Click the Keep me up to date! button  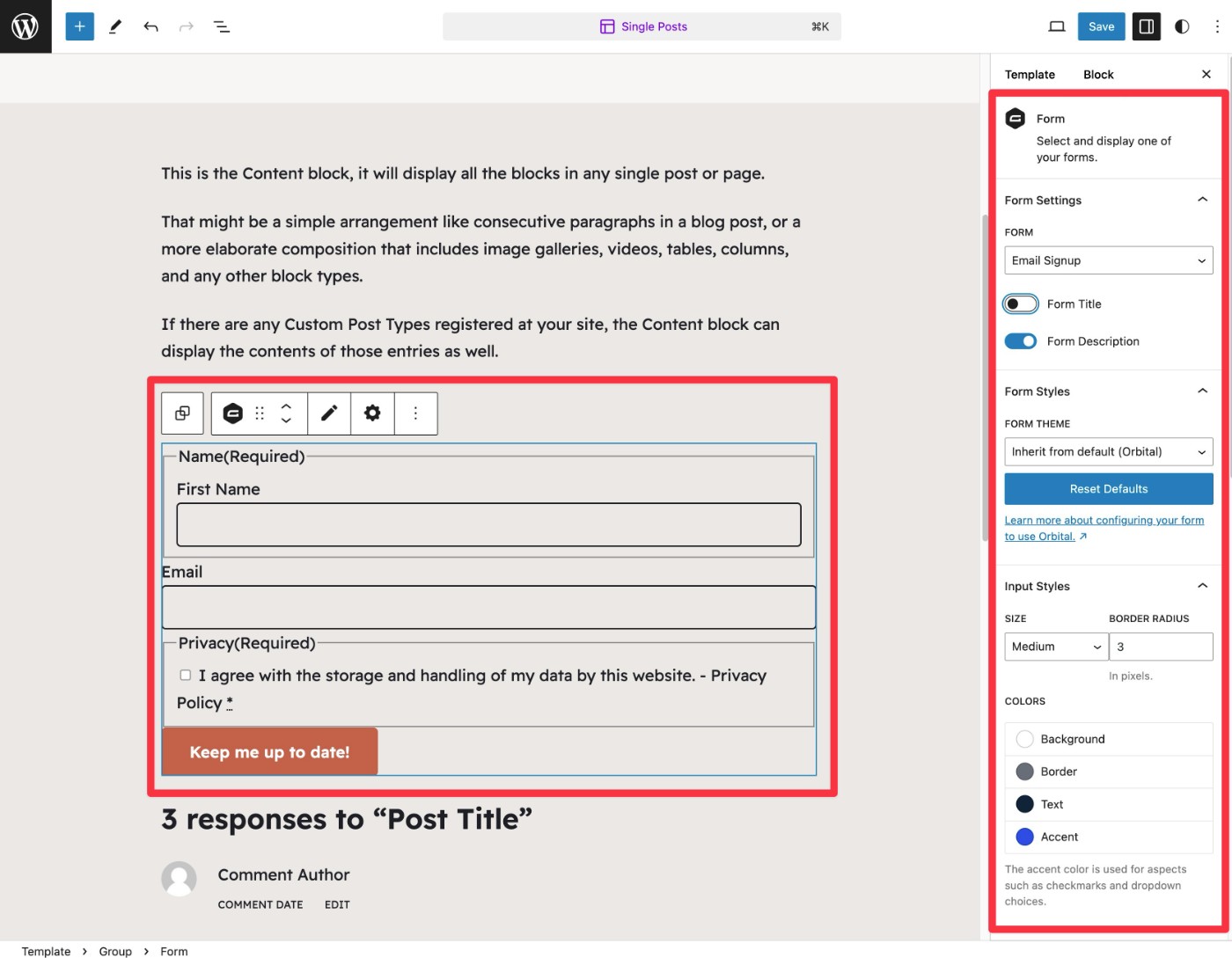269,752
